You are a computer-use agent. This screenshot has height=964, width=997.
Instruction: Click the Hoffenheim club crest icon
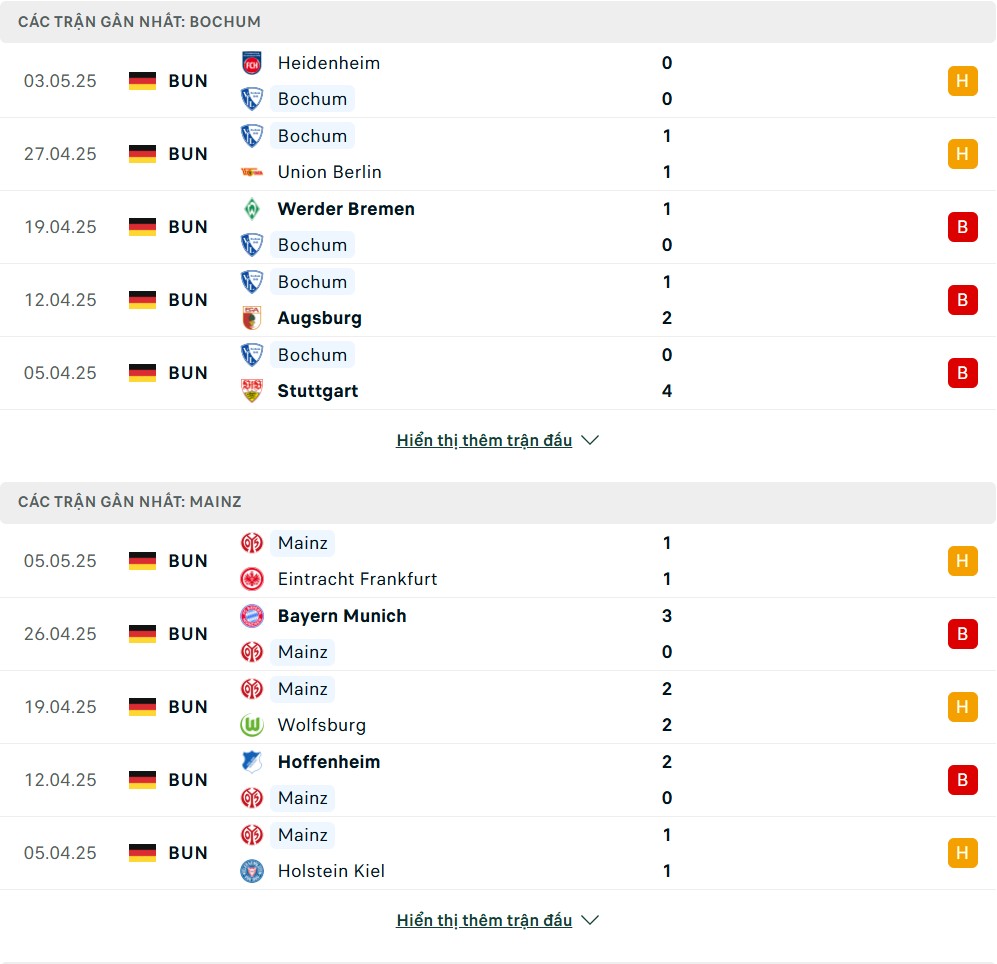pyautogui.click(x=252, y=762)
